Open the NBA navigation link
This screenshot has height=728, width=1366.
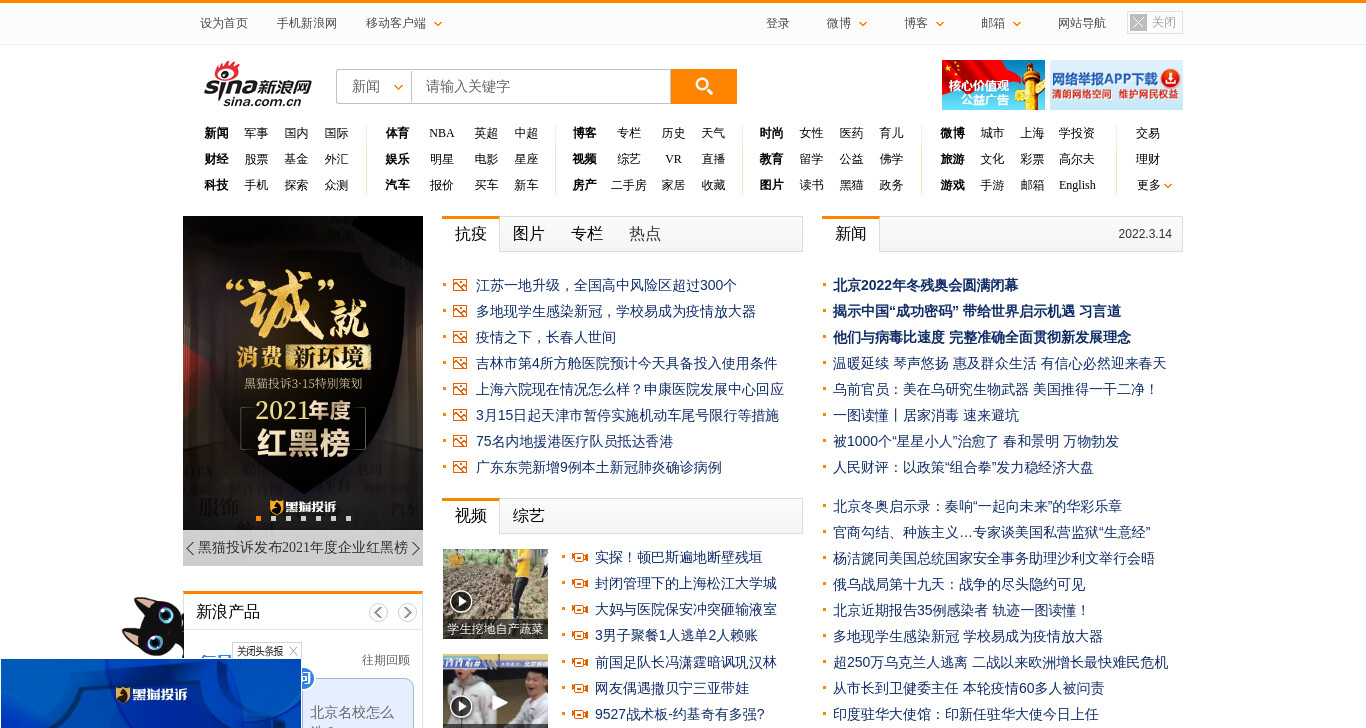click(442, 133)
